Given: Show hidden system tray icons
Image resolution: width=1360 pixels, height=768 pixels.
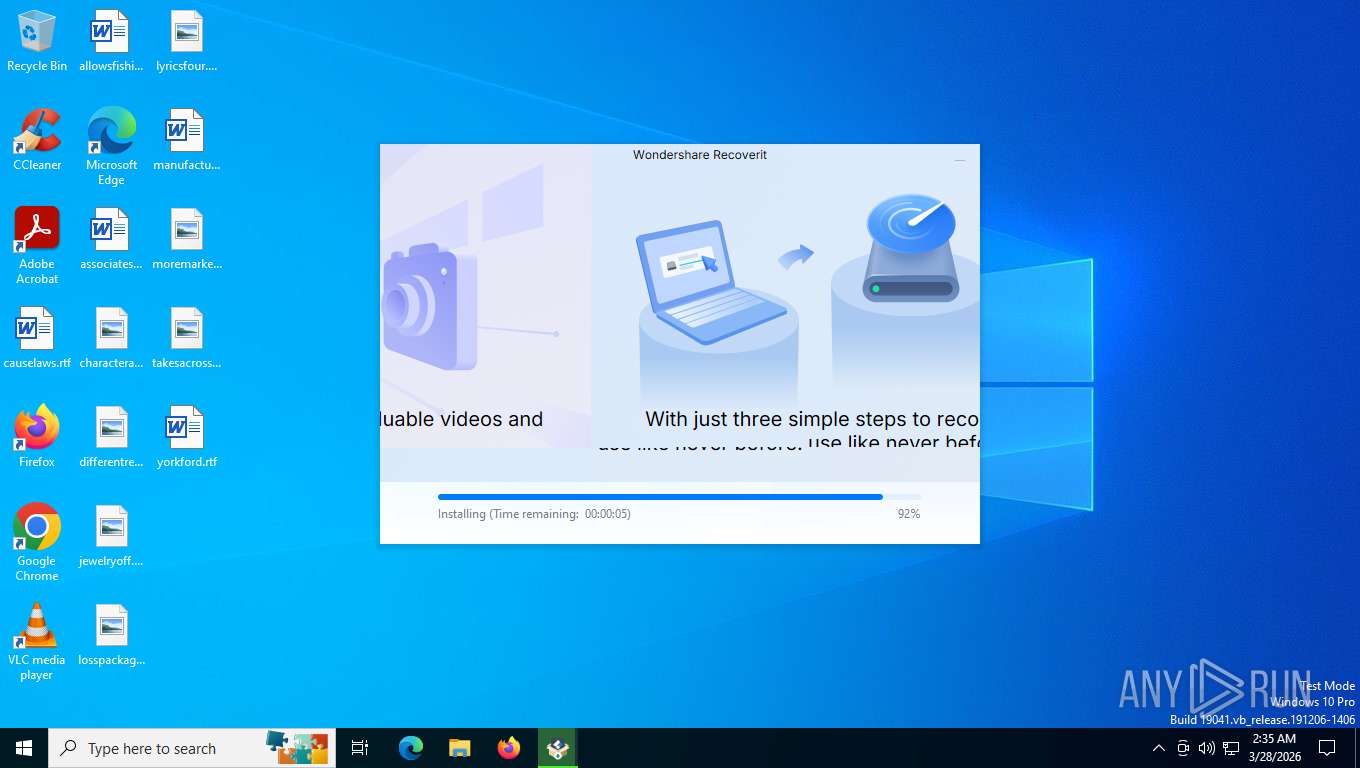Looking at the screenshot, I should pyautogui.click(x=1159, y=748).
